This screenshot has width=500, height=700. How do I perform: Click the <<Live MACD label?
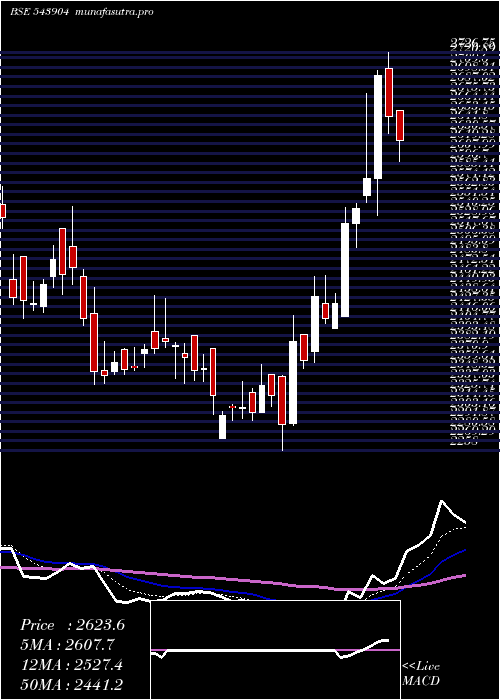tap(421, 674)
